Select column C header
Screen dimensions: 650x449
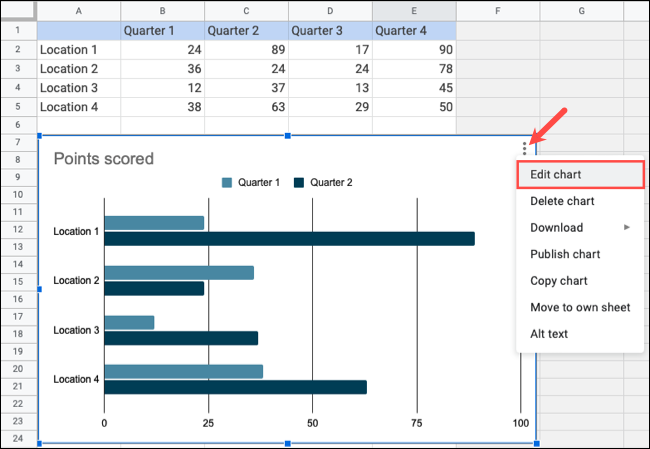tap(246, 11)
